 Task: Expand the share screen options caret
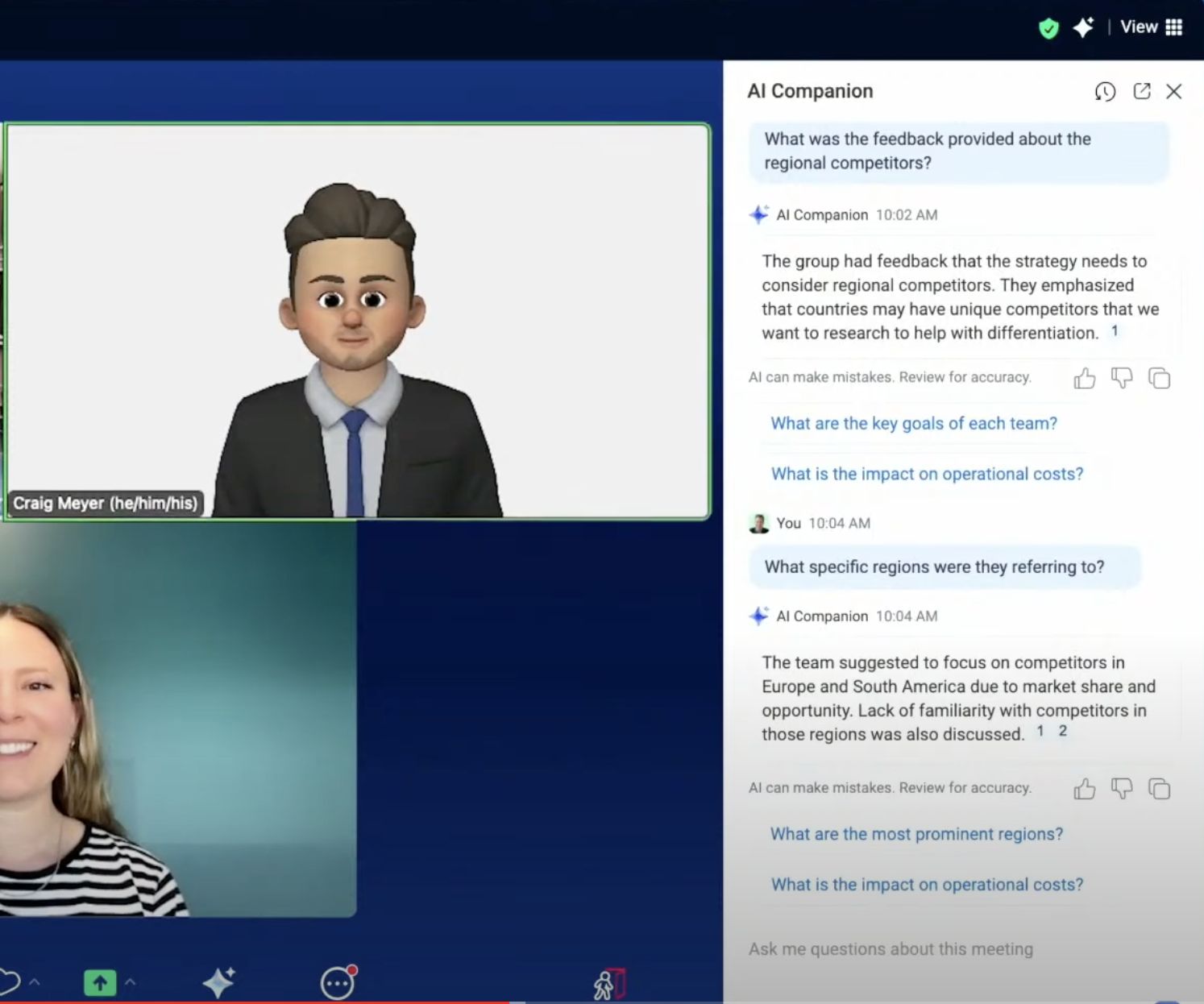click(131, 982)
